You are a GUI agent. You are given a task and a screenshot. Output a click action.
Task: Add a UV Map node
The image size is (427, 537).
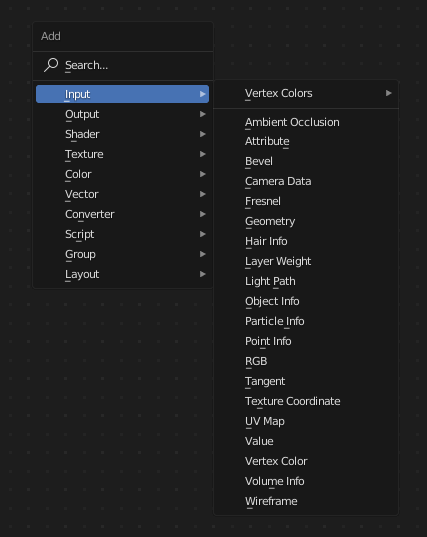(306, 421)
